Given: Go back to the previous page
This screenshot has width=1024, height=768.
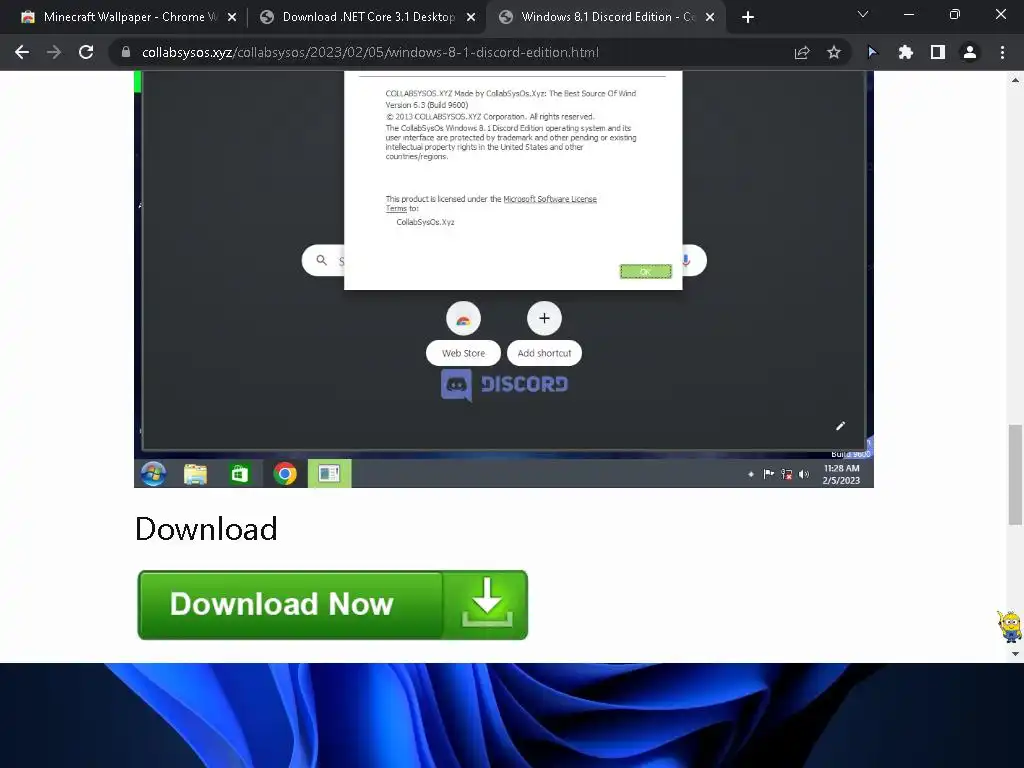Looking at the screenshot, I should 22,52.
